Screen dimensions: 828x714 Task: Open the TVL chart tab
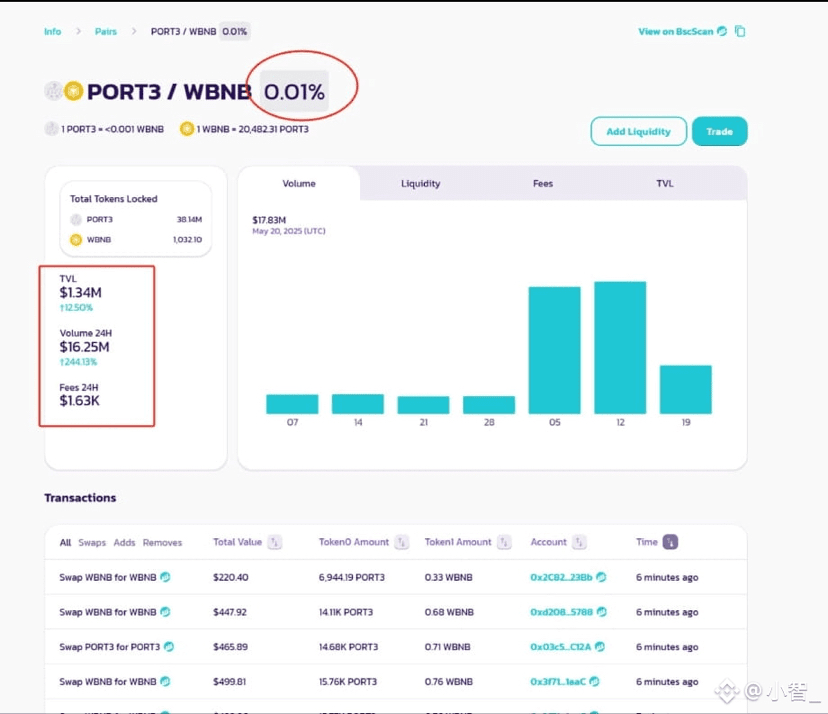tap(665, 183)
